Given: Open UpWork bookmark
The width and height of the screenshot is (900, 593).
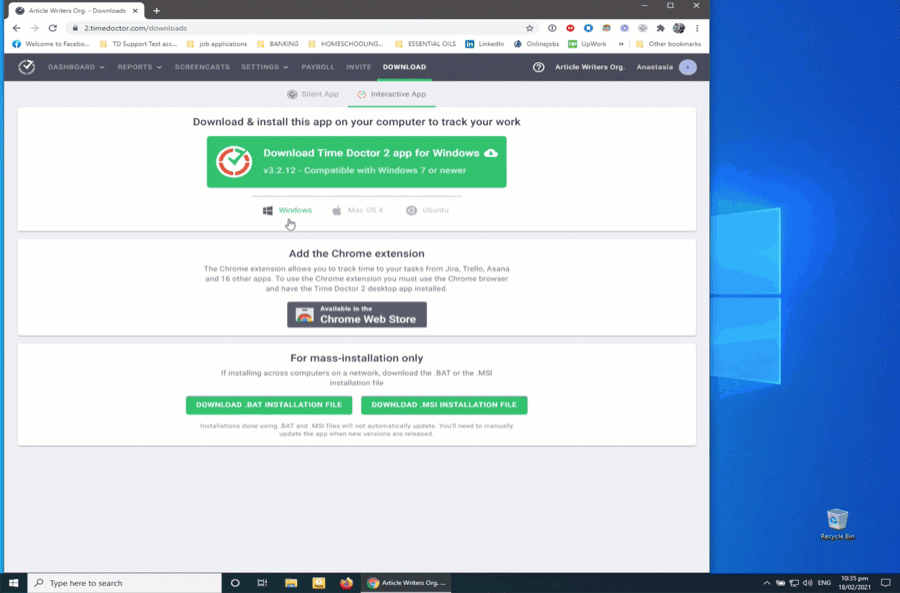Looking at the screenshot, I should [587, 44].
